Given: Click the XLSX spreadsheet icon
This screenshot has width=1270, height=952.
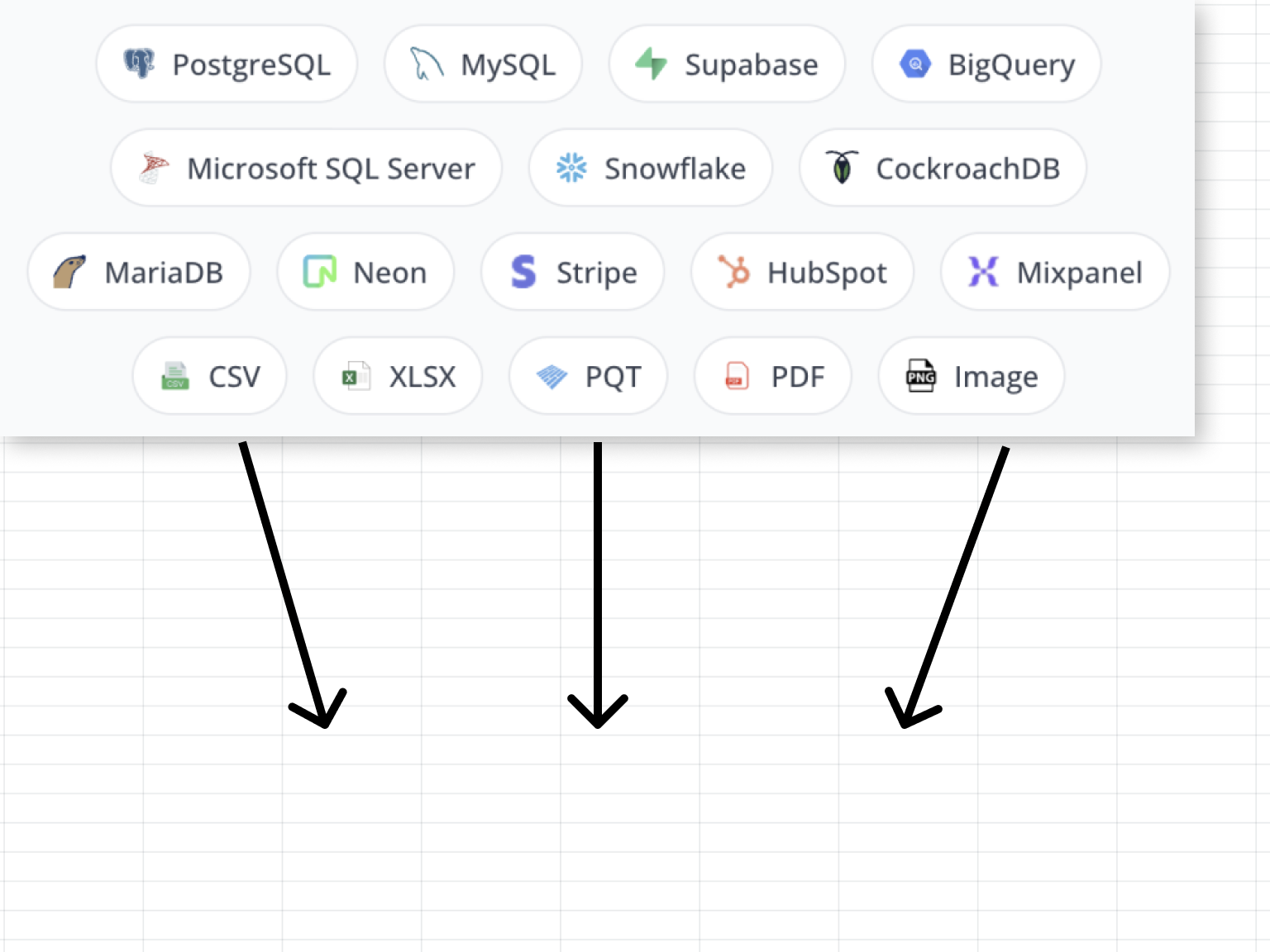Looking at the screenshot, I should pyautogui.click(x=355, y=376).
